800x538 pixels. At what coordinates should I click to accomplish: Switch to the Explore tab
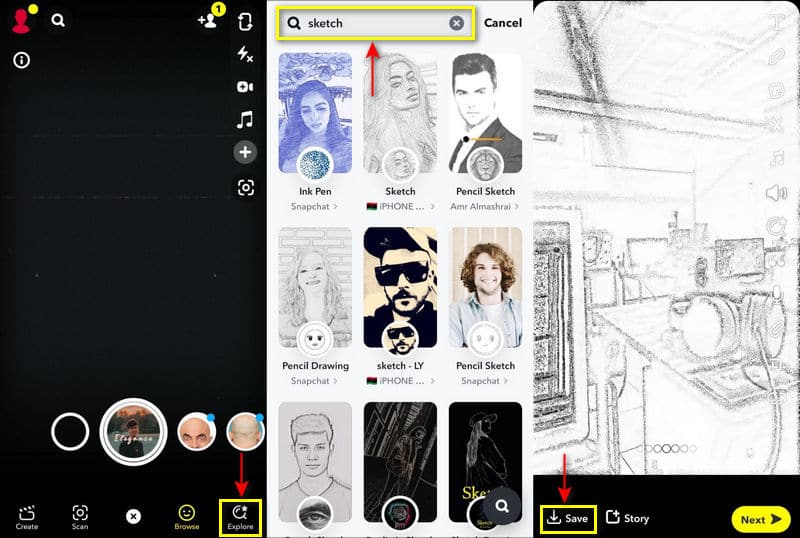[240, 518]
